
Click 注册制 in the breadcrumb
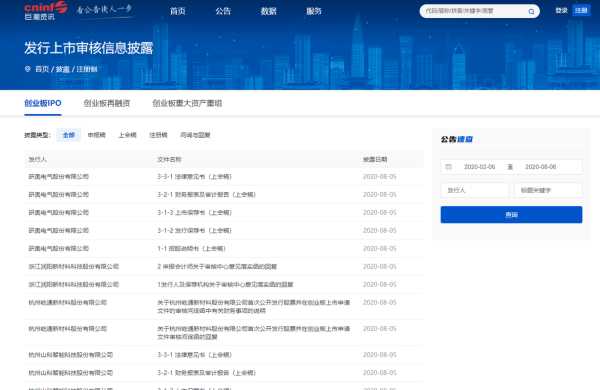click(x=87, y=69)
